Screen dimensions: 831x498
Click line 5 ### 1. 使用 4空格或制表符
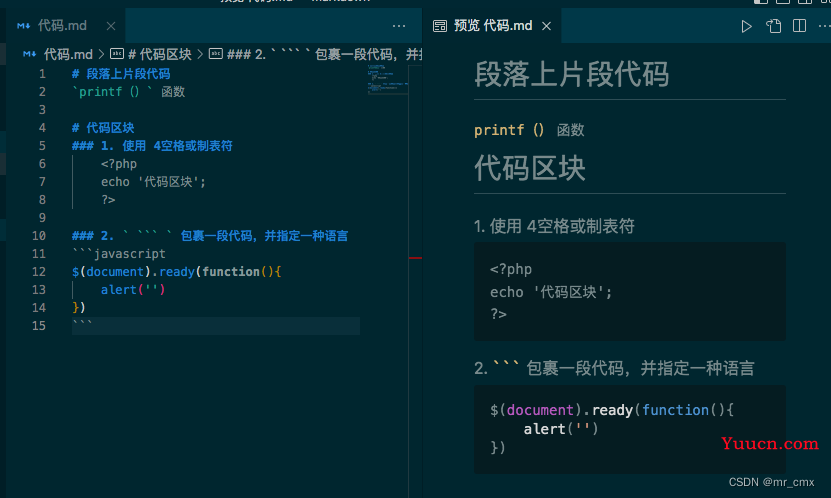pos(152,146)
